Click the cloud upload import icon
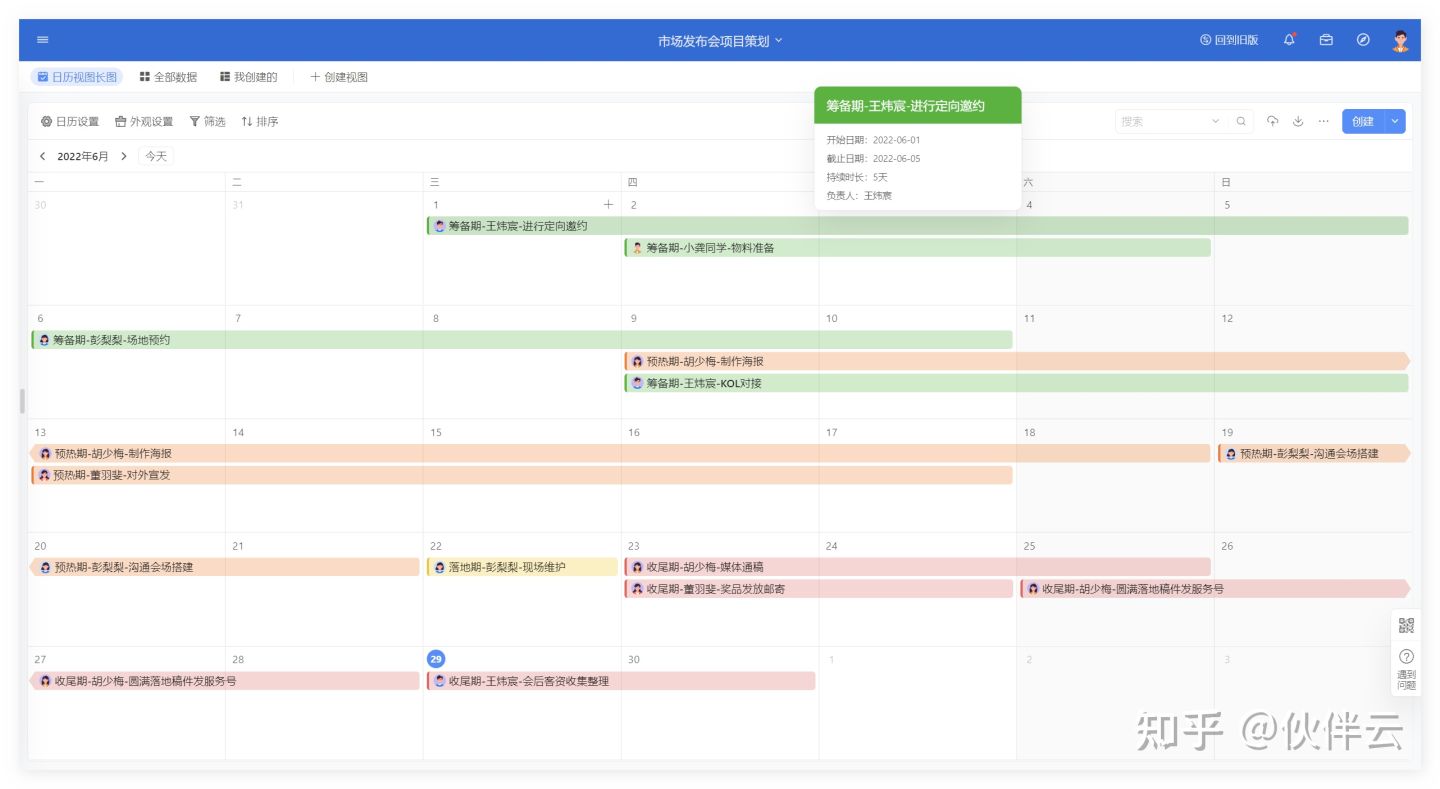The image size is (1440, 789). tap(1272, 121)
